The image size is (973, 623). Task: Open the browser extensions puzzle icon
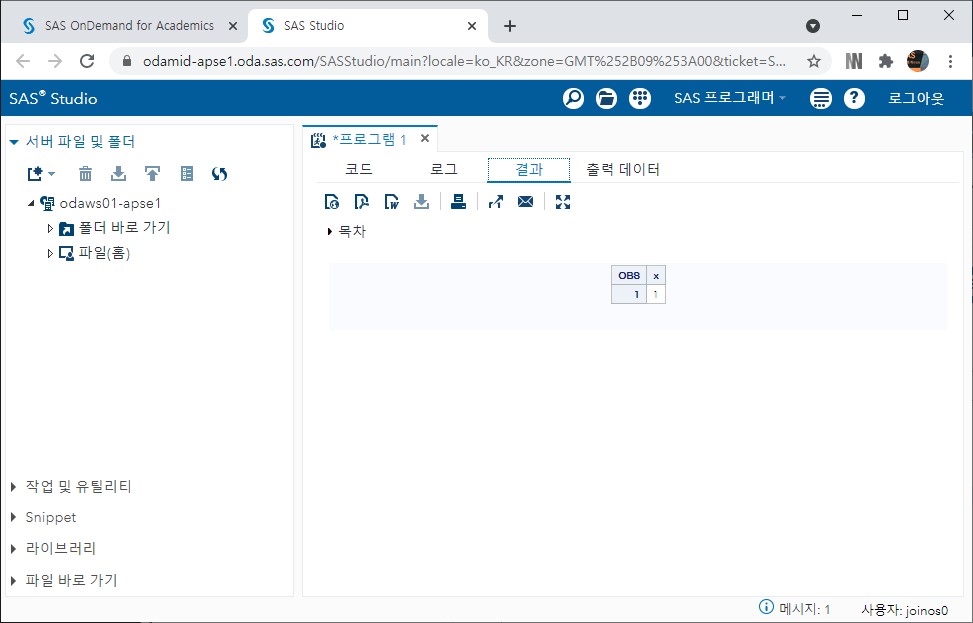pyautogui.click(x=886, y=61)
